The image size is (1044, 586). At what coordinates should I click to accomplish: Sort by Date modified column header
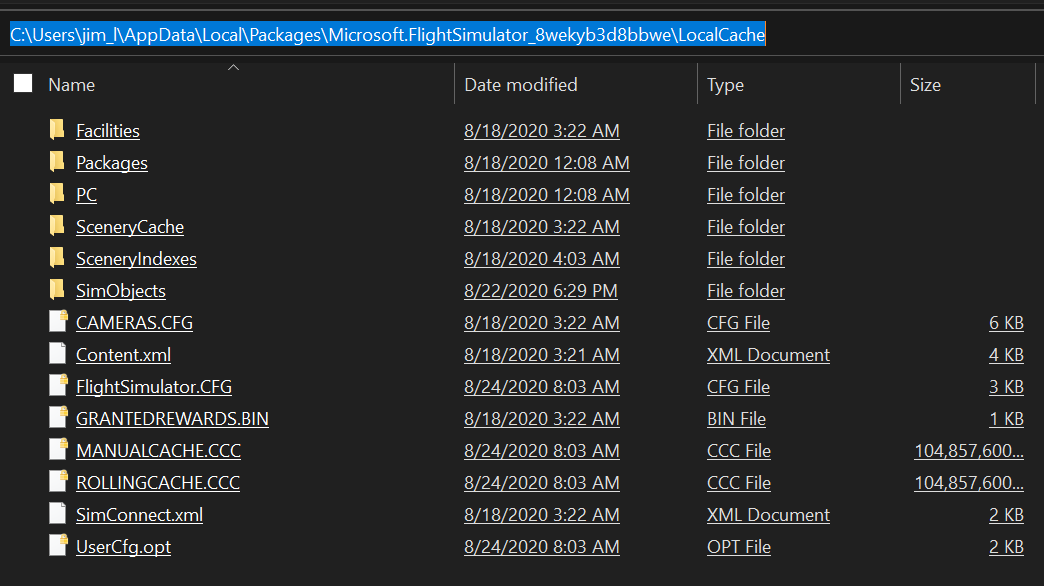[520, 85]
